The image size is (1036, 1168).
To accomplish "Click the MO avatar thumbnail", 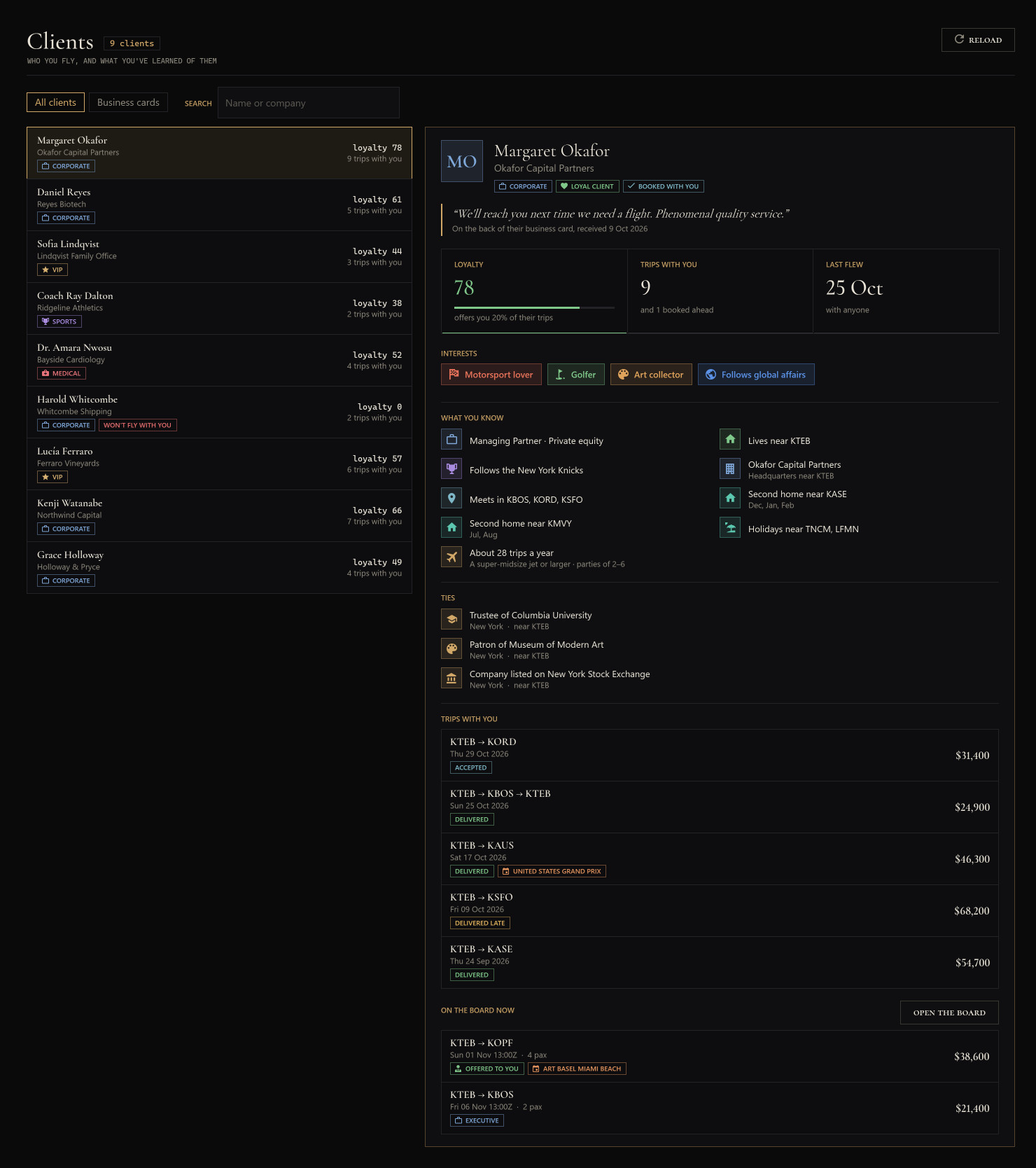I will click(462, 161).
